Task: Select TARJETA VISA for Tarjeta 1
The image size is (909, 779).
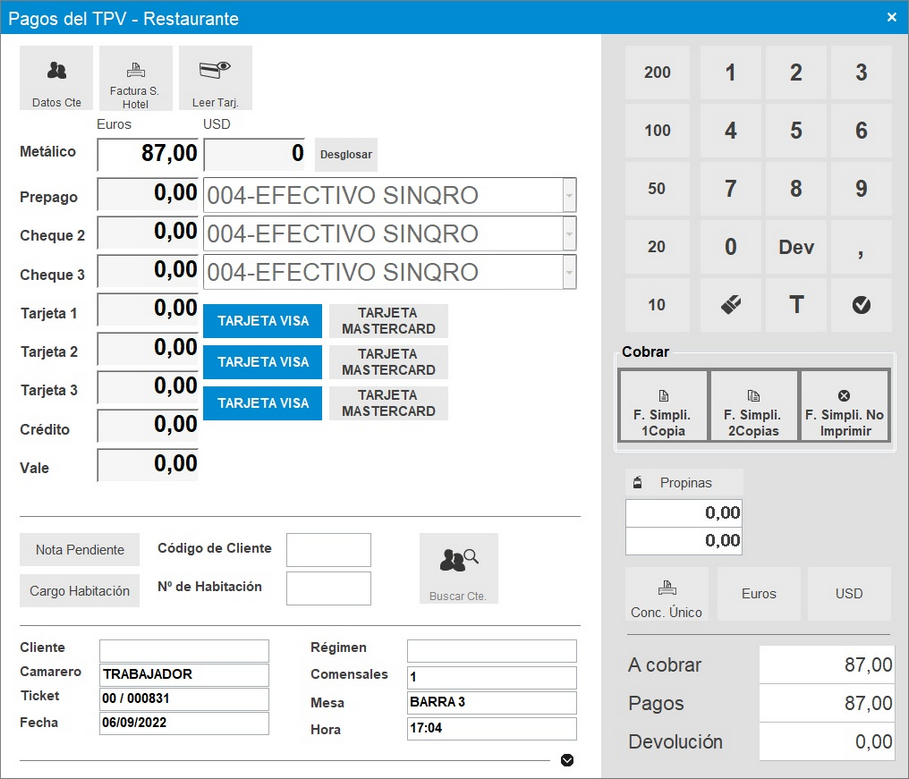Action: pyautogui.click(x=263, y=321)
